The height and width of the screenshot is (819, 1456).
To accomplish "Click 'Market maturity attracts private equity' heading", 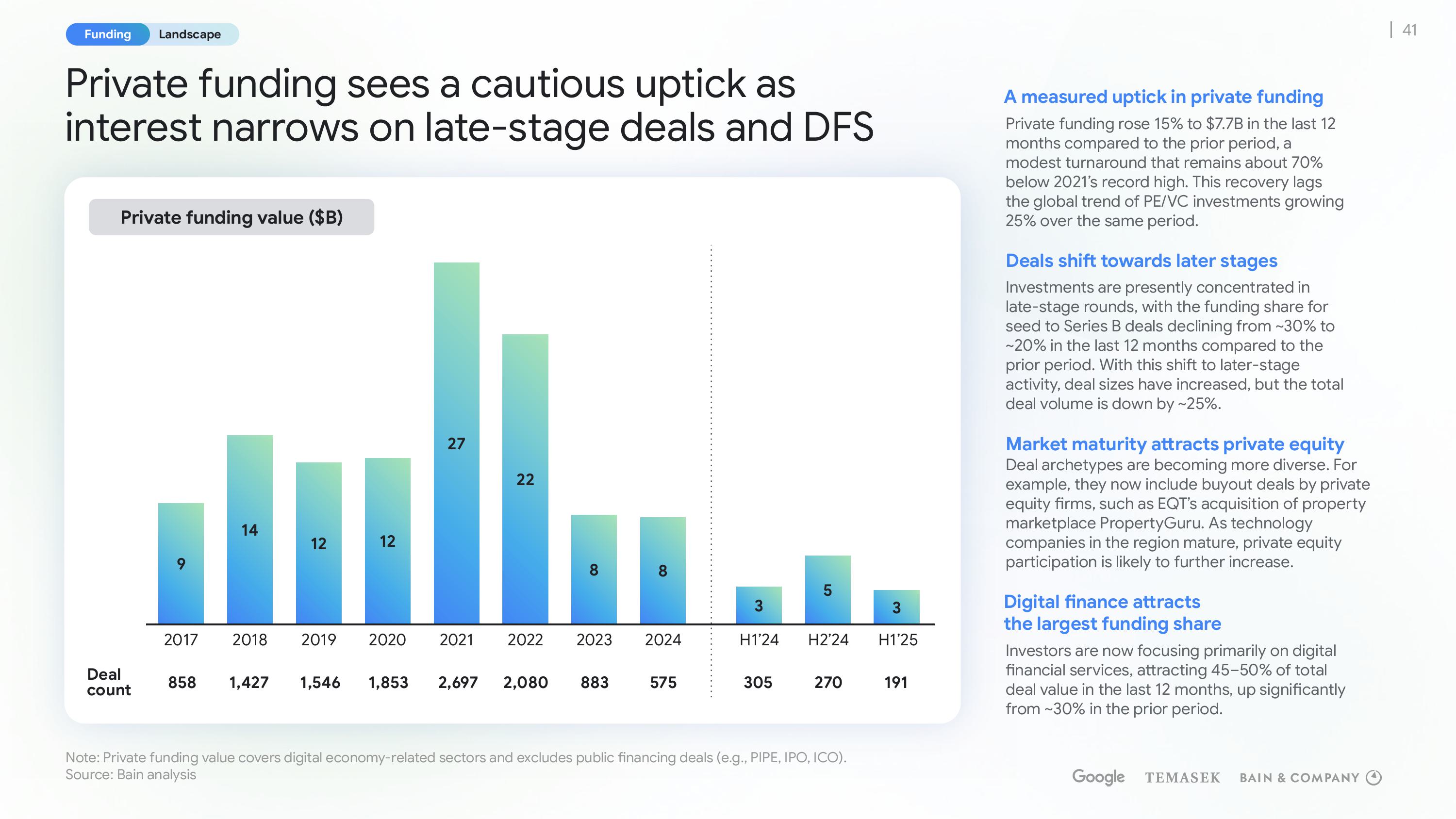I will 1175,443.
